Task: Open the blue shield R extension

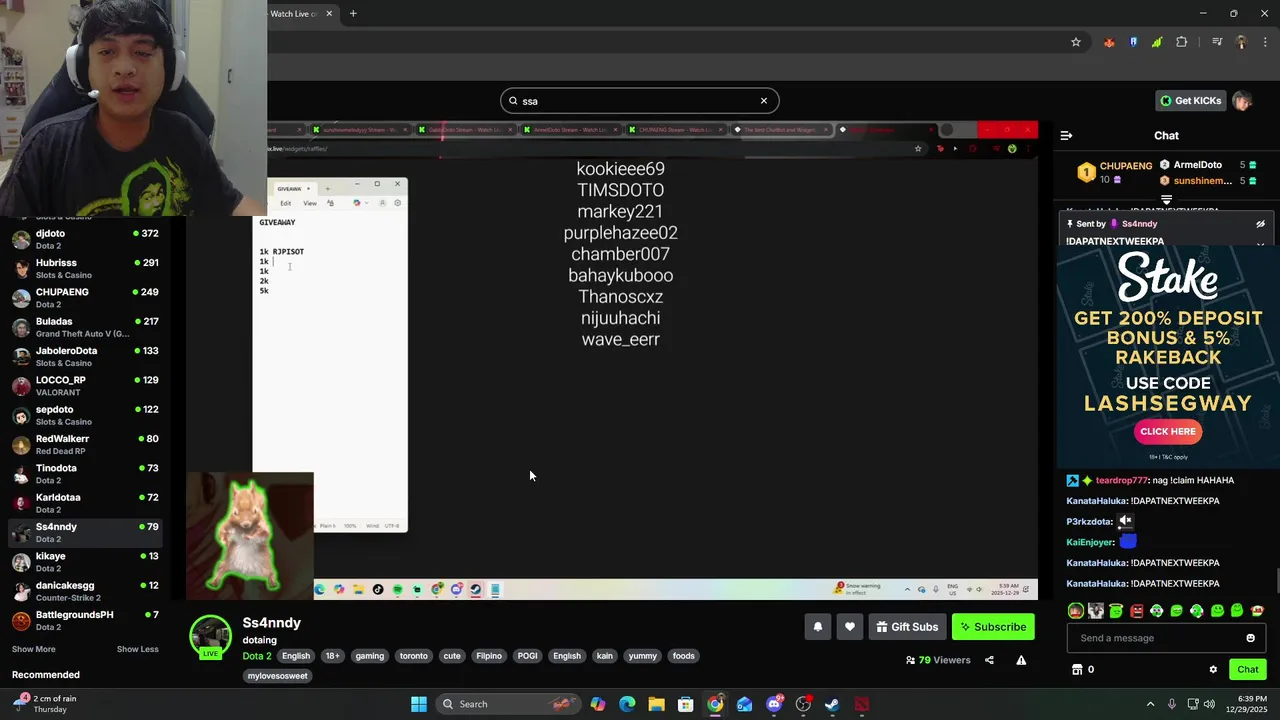Action: click(1133, 42)
